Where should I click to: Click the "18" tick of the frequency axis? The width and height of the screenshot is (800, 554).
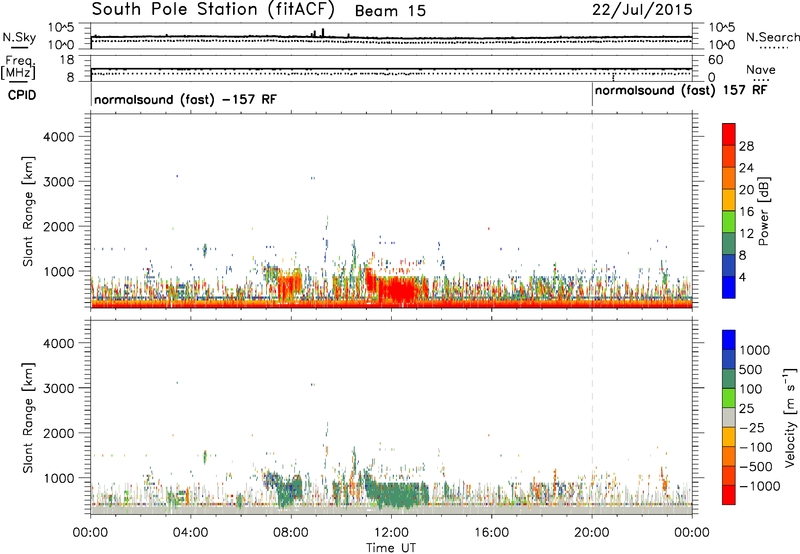[67, 60]
